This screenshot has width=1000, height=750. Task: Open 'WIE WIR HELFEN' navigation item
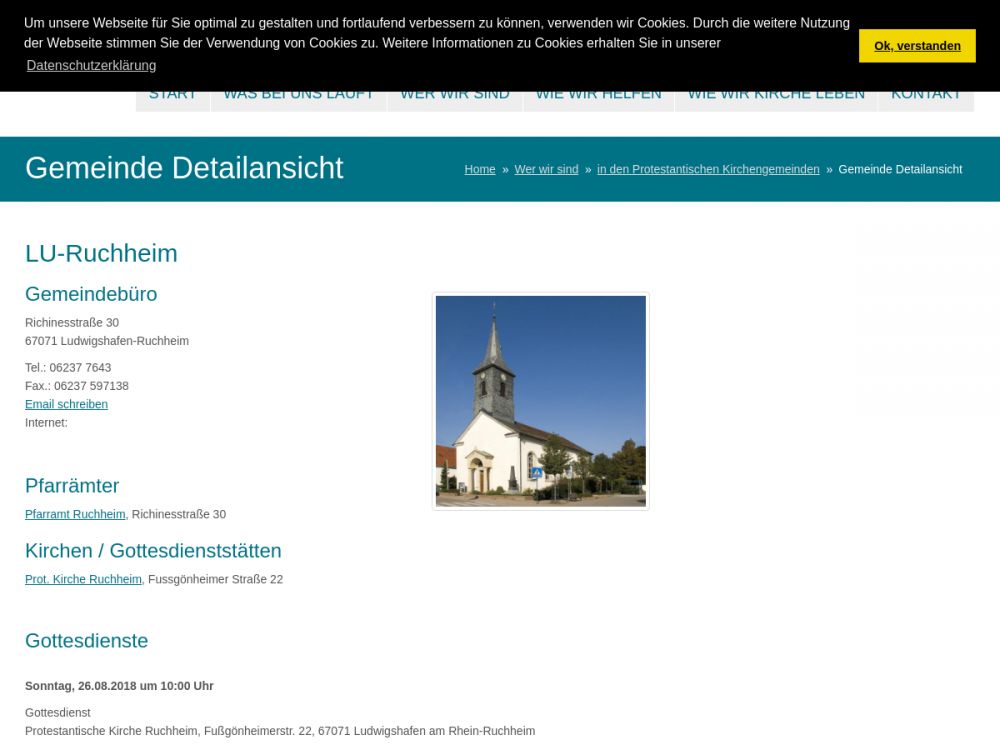(598, 99)
